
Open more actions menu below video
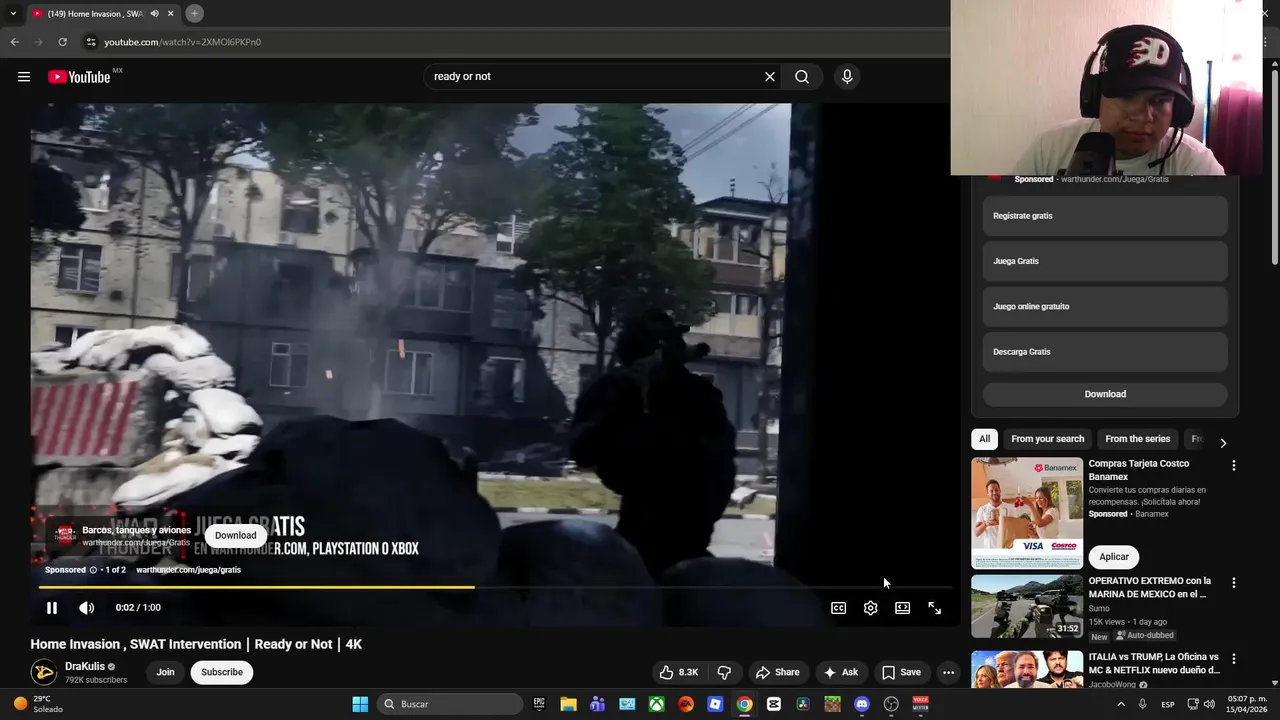[949, 672]
